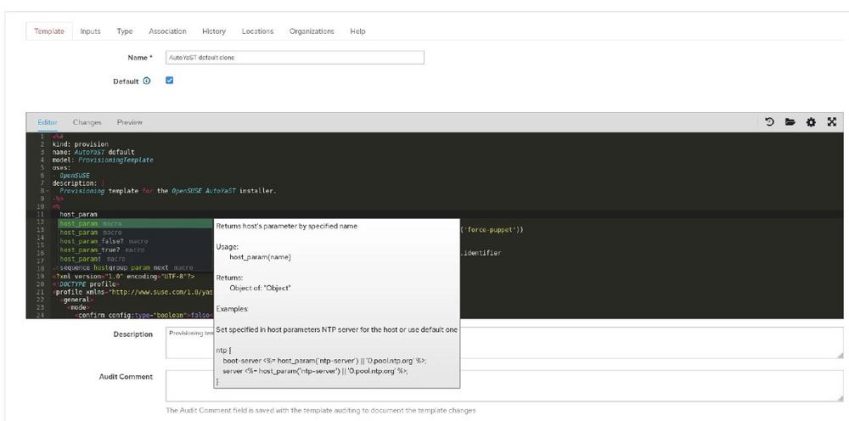Switch to the Changes editor view
849x421 pixels.
pyautogui.click(x=87, y=122)
